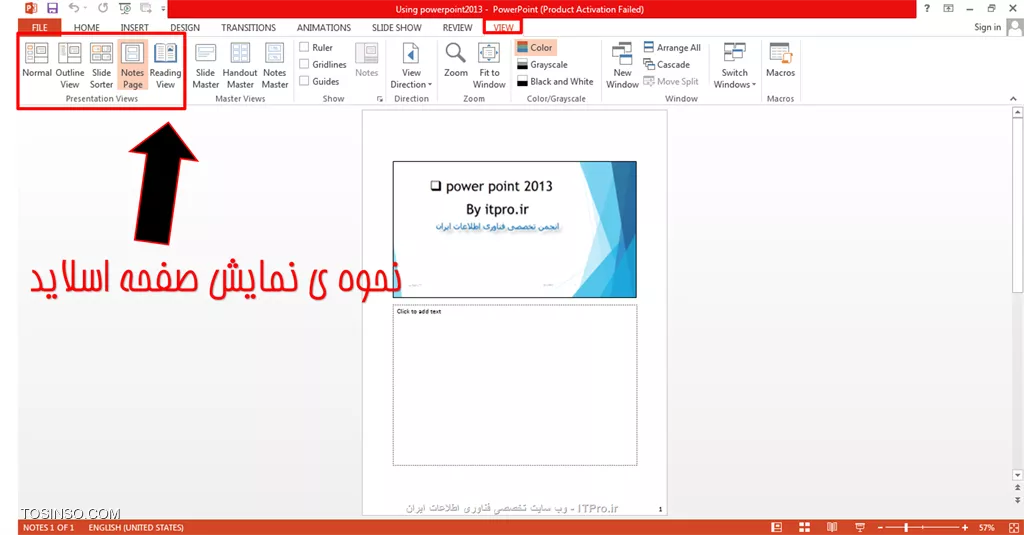Open Slide Sorter view
The width and height of the screenshot is (1024, 535).
101,65
